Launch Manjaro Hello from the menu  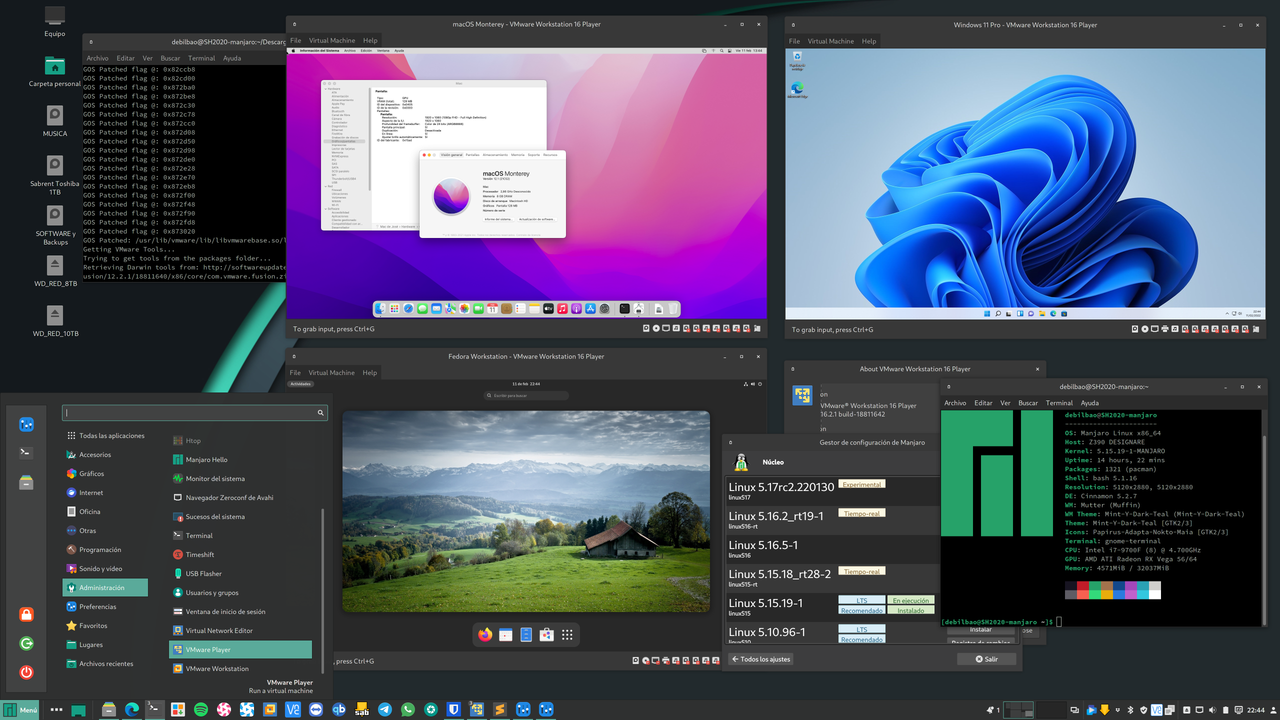coord(241,460)
